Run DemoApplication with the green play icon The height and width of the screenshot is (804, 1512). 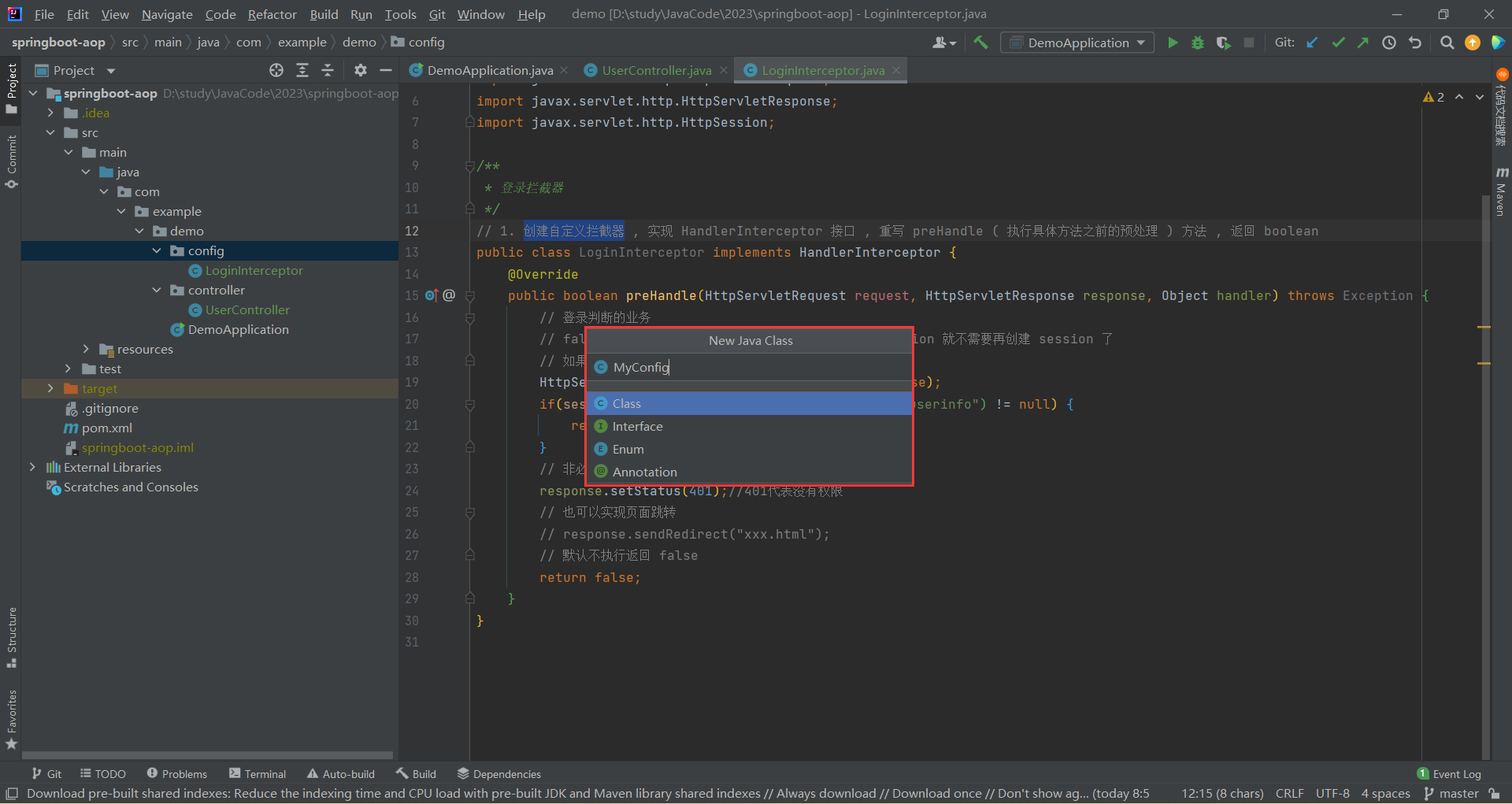tap(1173, 43)
